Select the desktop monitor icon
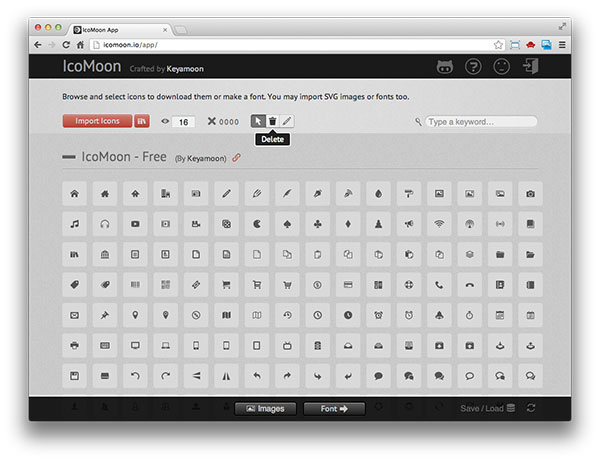600x461 pixels. tap(135, 345)
